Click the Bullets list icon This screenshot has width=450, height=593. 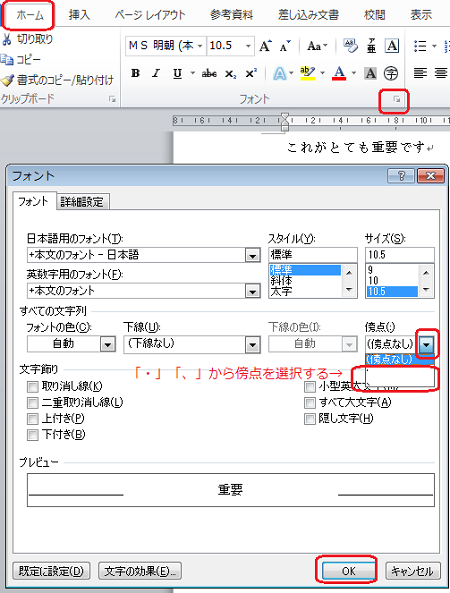[420, 46]
